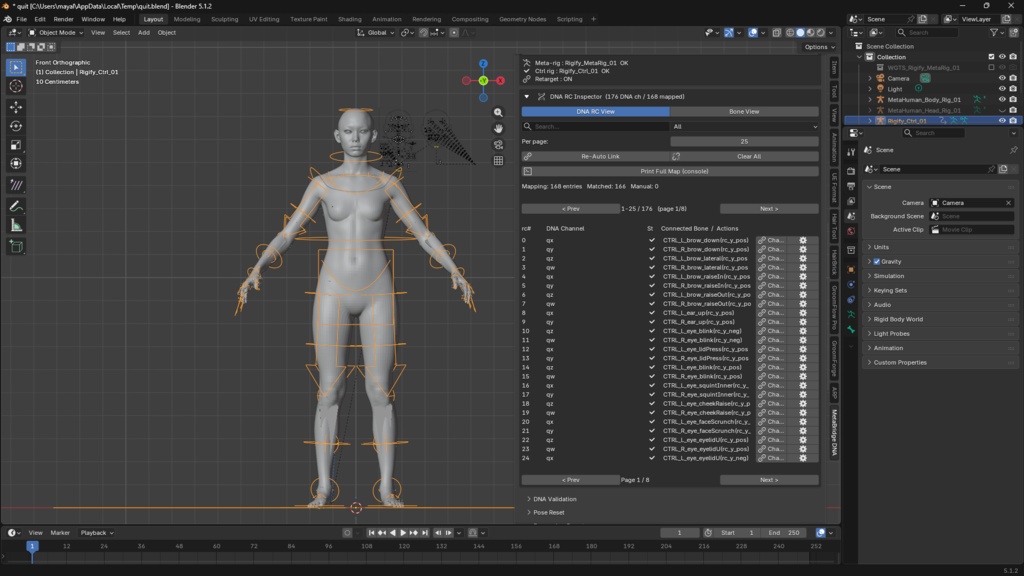Open the Window menu

point(93,19)
